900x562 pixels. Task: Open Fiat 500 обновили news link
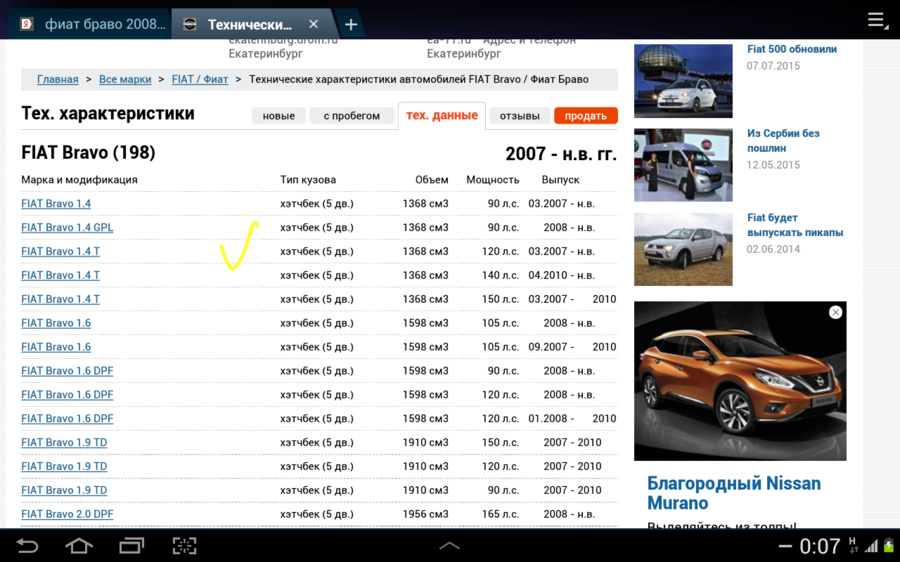point(792,49)
